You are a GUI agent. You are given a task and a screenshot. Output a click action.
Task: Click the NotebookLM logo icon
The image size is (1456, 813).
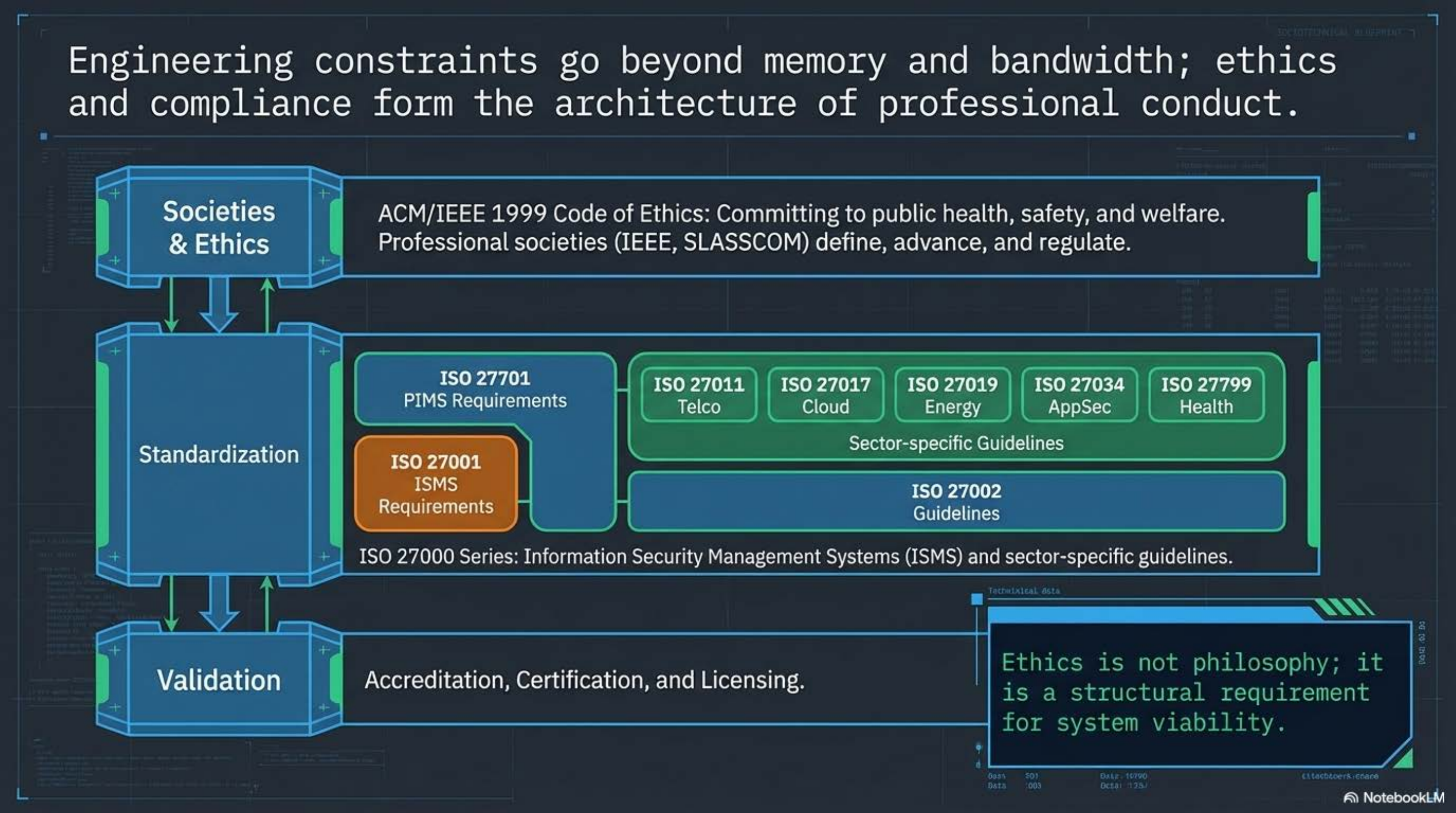point(1351,798)
